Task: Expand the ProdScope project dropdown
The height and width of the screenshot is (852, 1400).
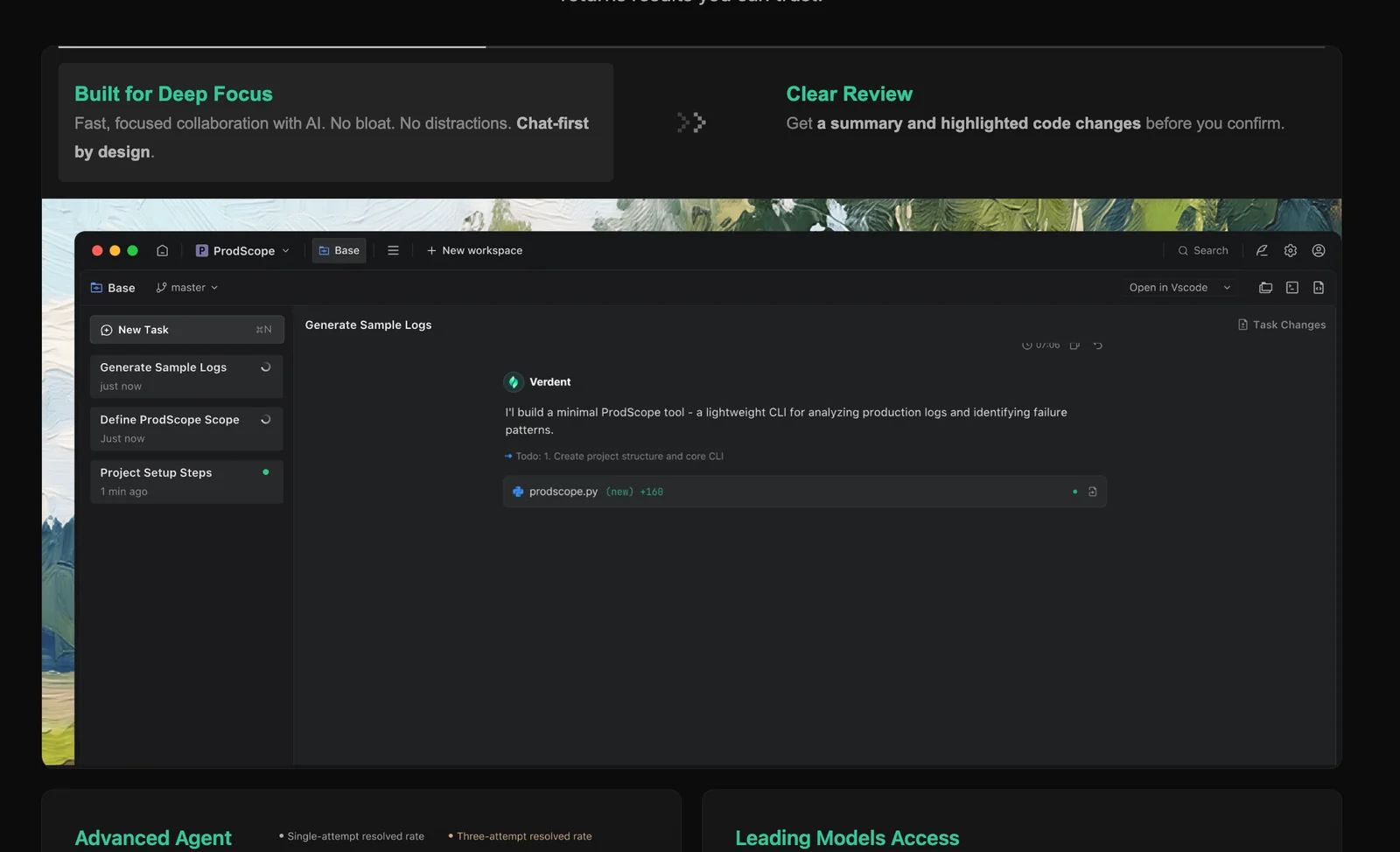Action: coord(242,251)
